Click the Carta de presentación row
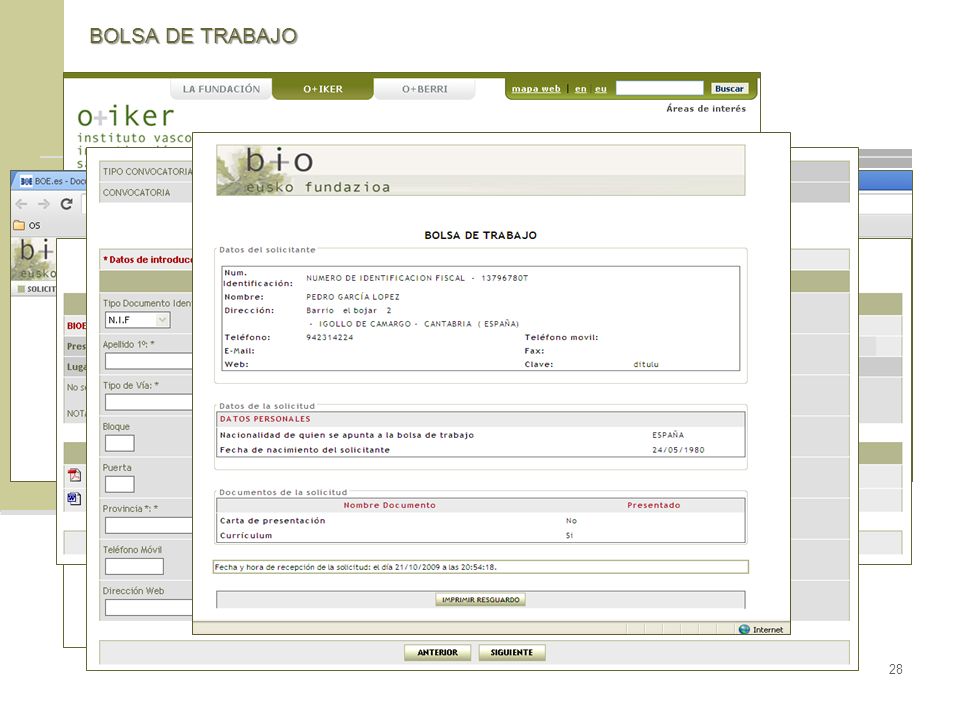Viewport: 960px width, 720px height. pos(481,521)
